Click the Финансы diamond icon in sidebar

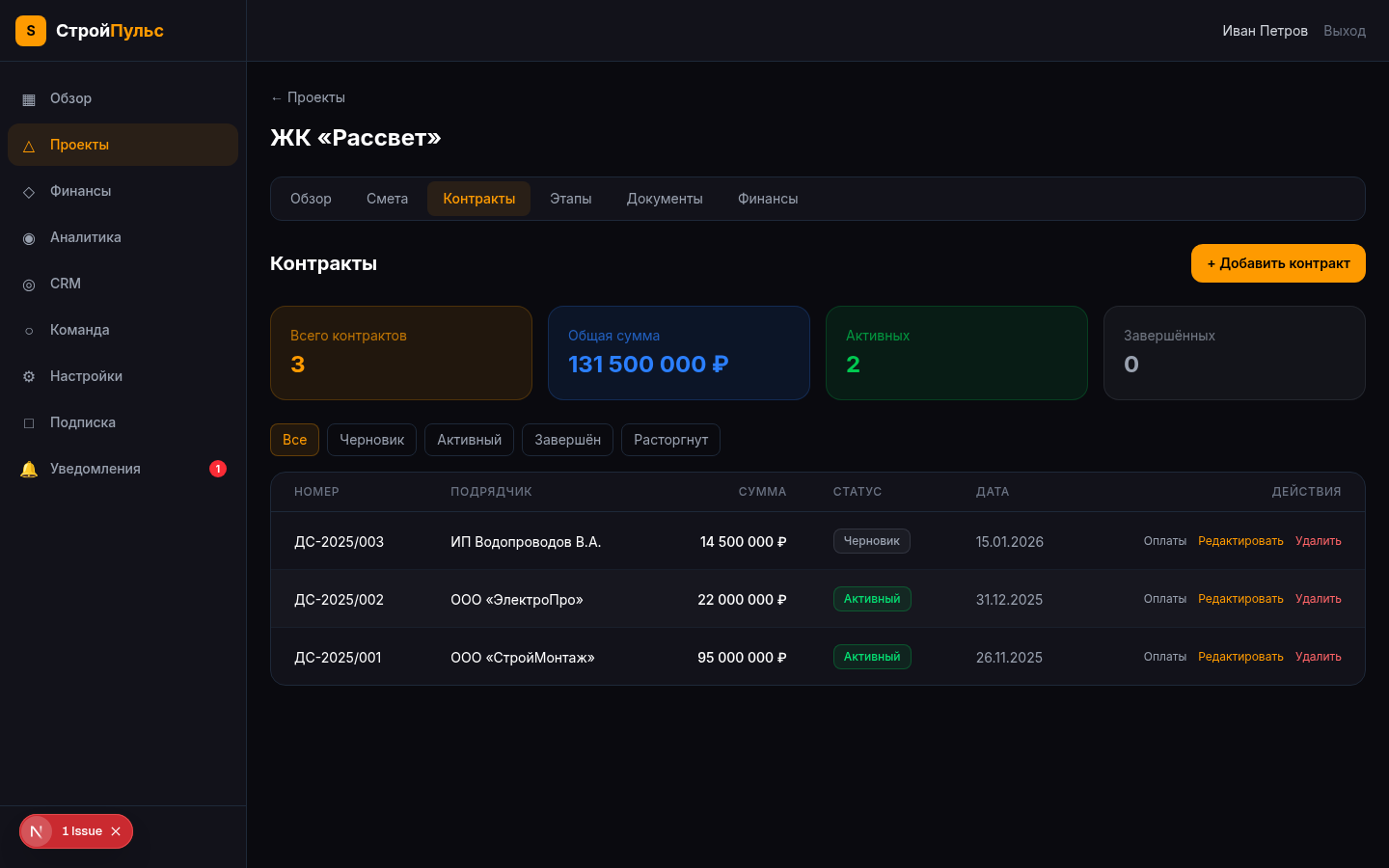click(x=29, y=192)
